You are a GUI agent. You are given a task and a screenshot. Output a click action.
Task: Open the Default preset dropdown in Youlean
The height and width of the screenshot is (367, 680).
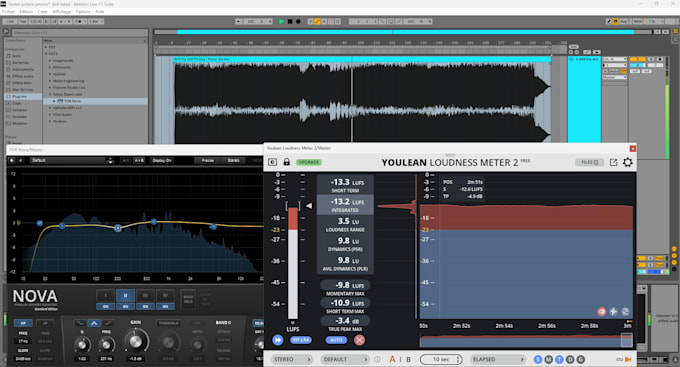pyautogui.click(x=345, y=359)
